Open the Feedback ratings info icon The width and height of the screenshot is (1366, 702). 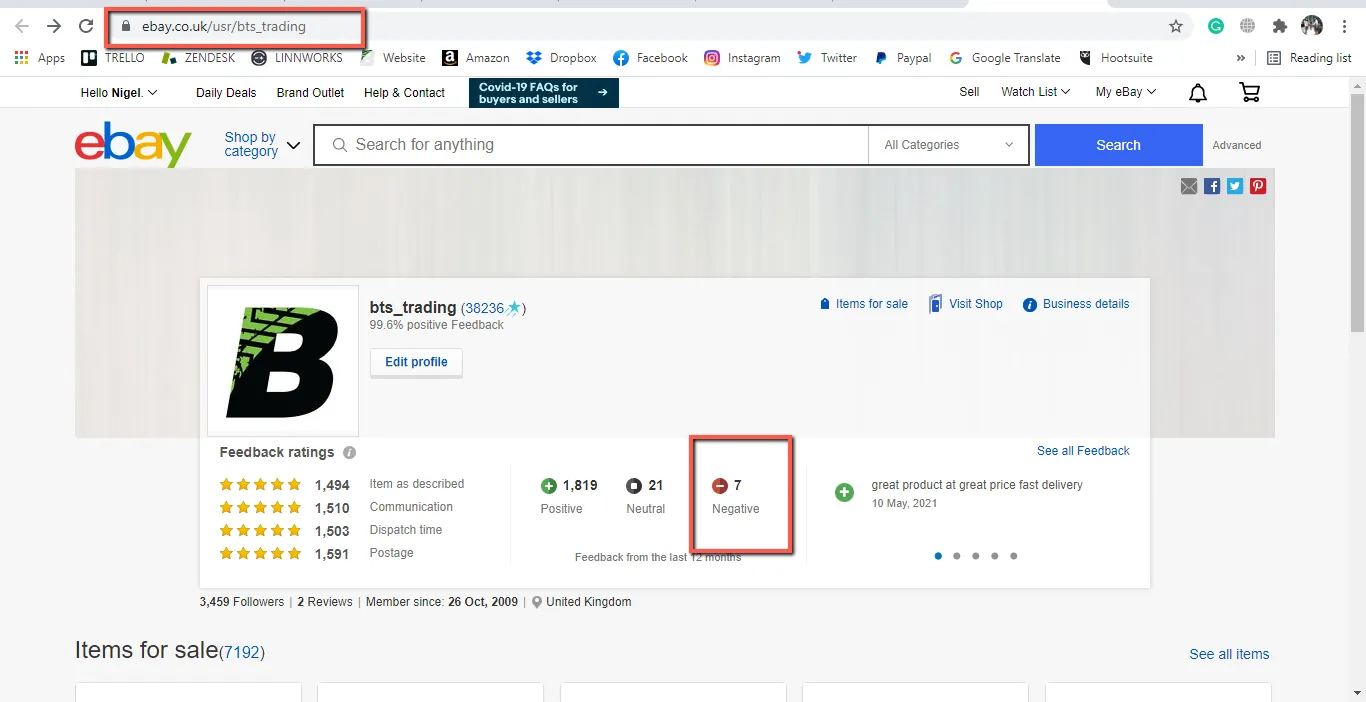(x=349, y=452)
